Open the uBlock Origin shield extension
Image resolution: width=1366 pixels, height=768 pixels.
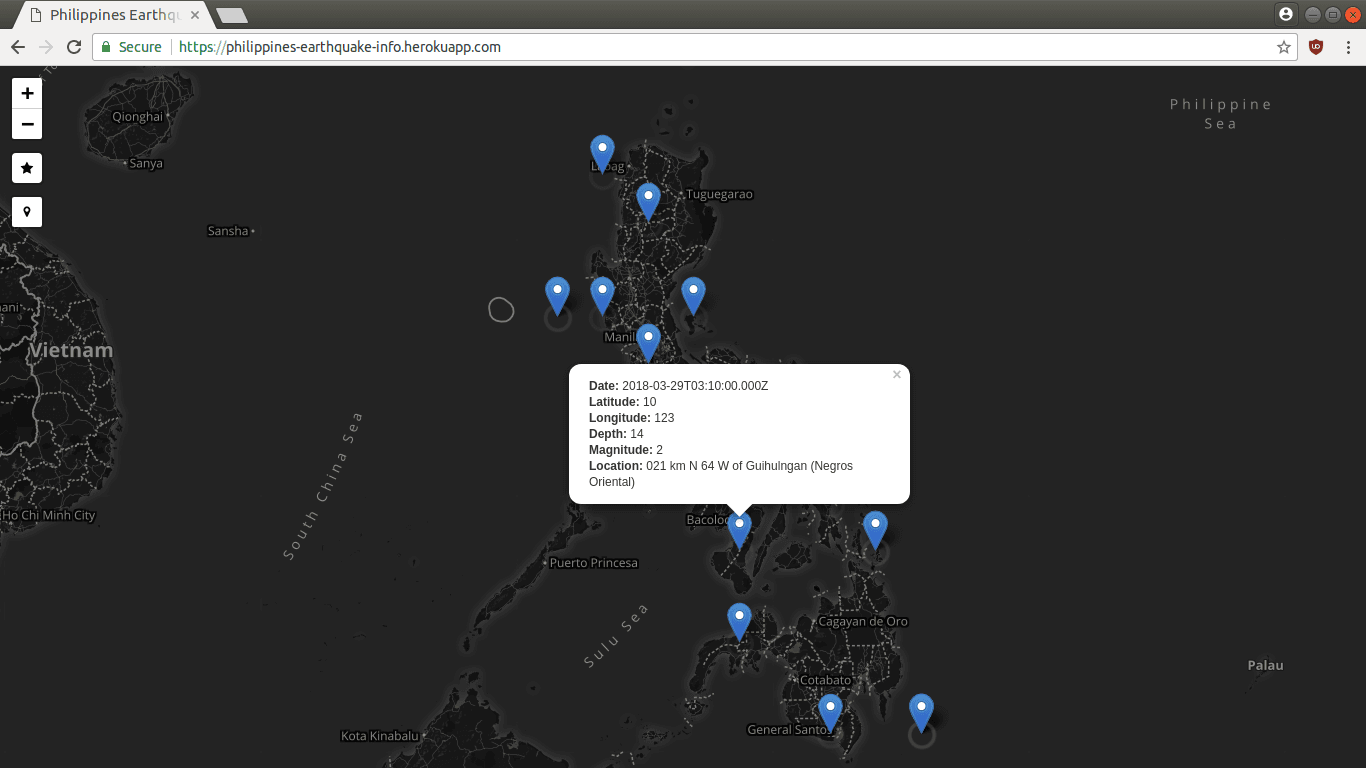click(x=1314, y=47)
